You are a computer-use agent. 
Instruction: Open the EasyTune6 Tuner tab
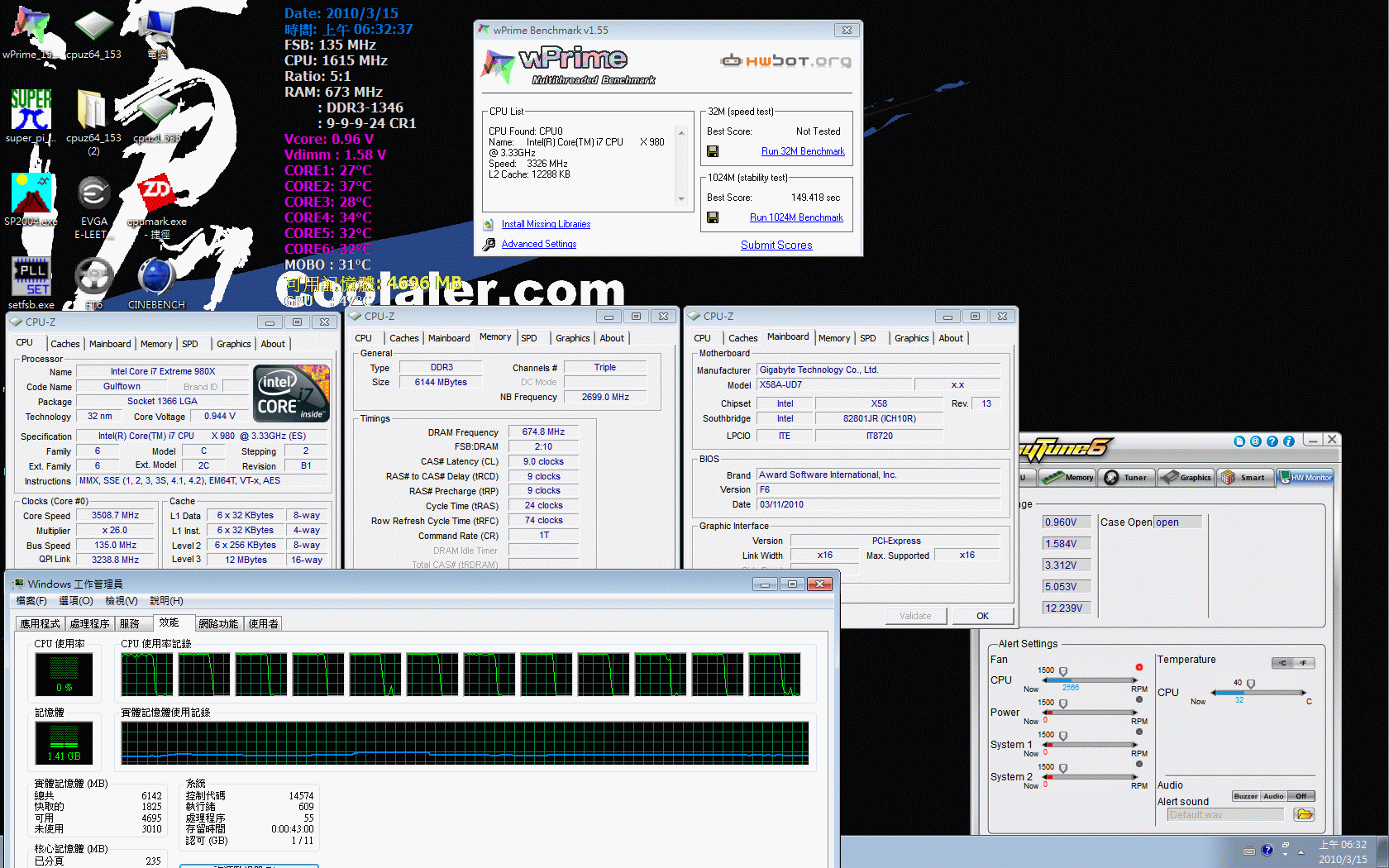click(x=1127, y=477)
